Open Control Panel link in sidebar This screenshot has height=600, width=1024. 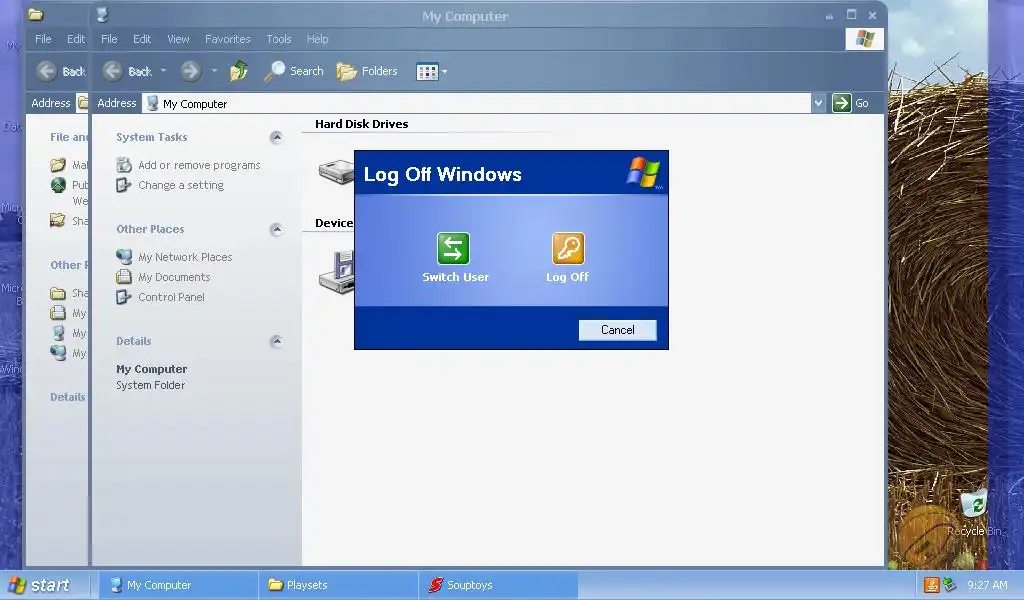coord(171,297)
